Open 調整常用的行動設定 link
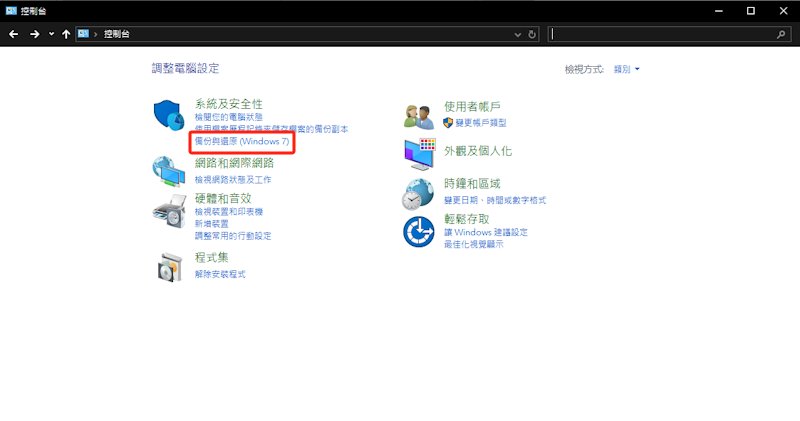The height and width of the screenshot is (421, 800). coord(233,236)
